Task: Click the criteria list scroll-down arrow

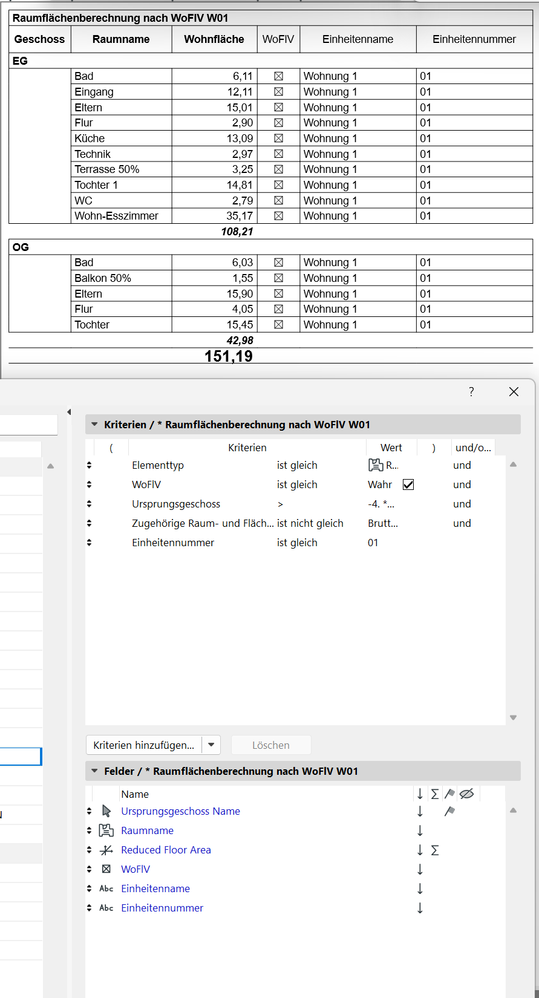Action: [x=514, y=718]
